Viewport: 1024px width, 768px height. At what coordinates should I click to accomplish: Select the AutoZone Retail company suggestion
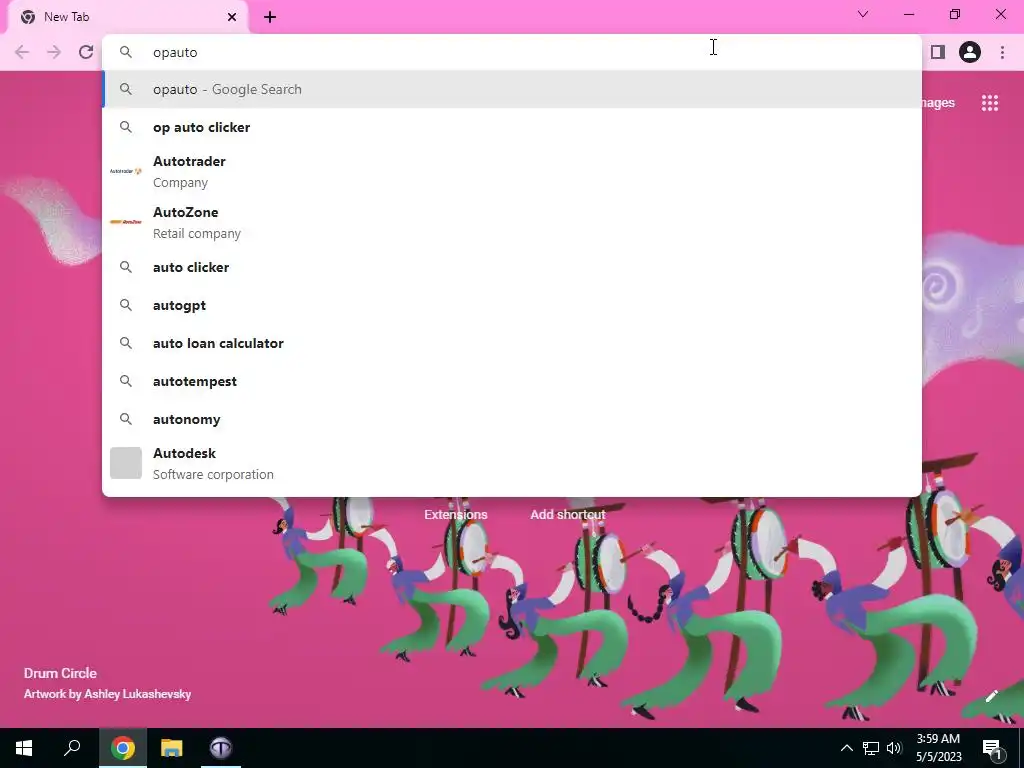512,223
